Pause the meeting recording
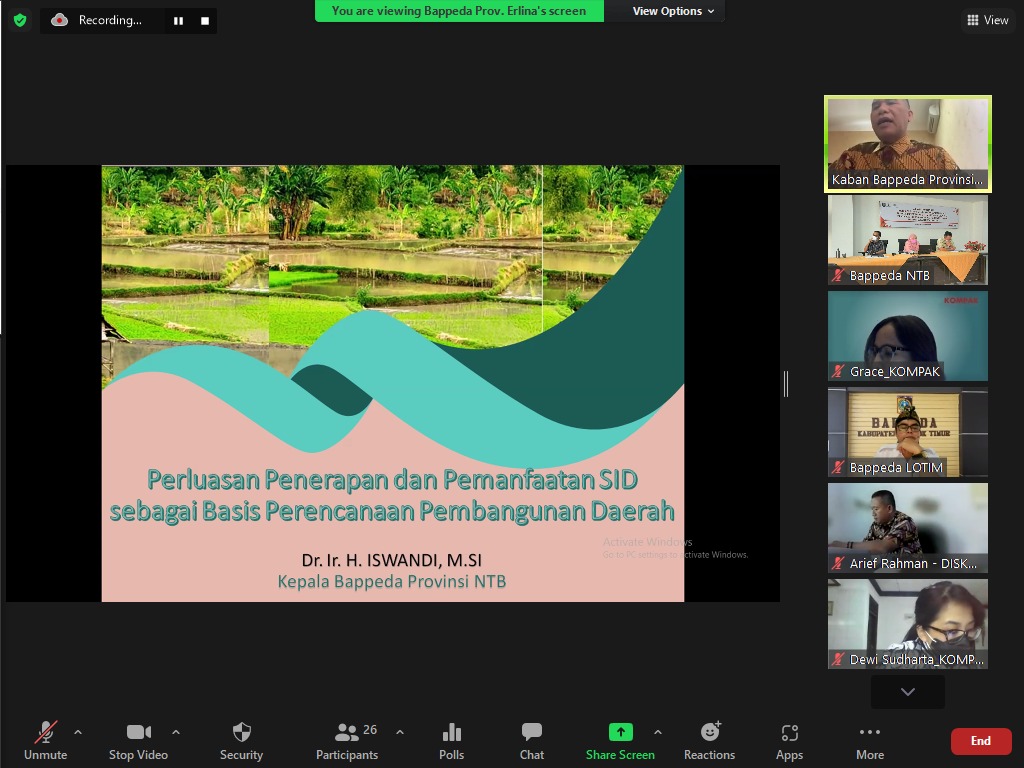Image resolution: width=1024 pixels, height=768 pixels. (x=178, y=20)
